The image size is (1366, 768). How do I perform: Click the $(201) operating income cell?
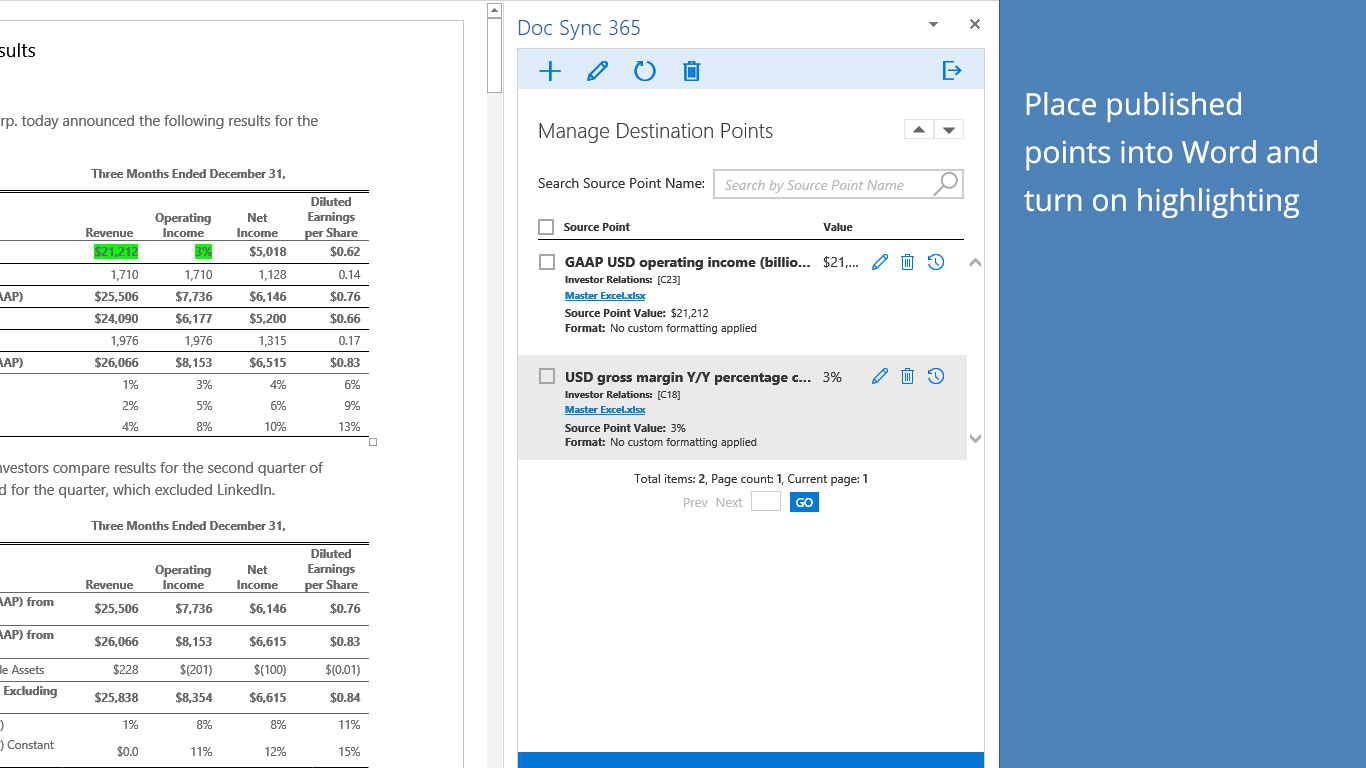pyautogui.click(x=196, y=670)
